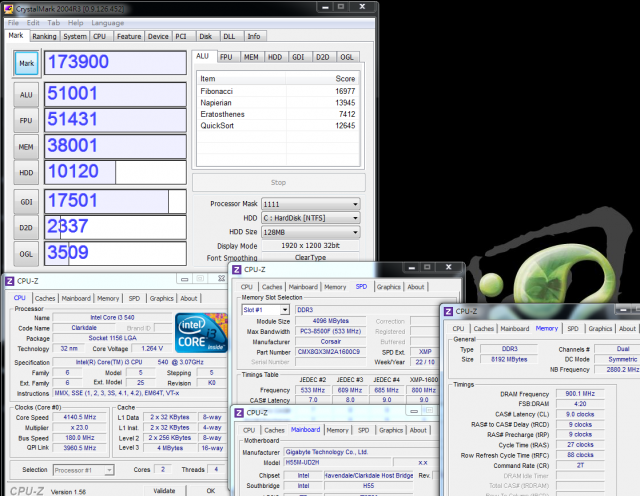Open the Device tab in CrystalMark
640x496 pixels.
pyautogui.click(x=158, y=36)
